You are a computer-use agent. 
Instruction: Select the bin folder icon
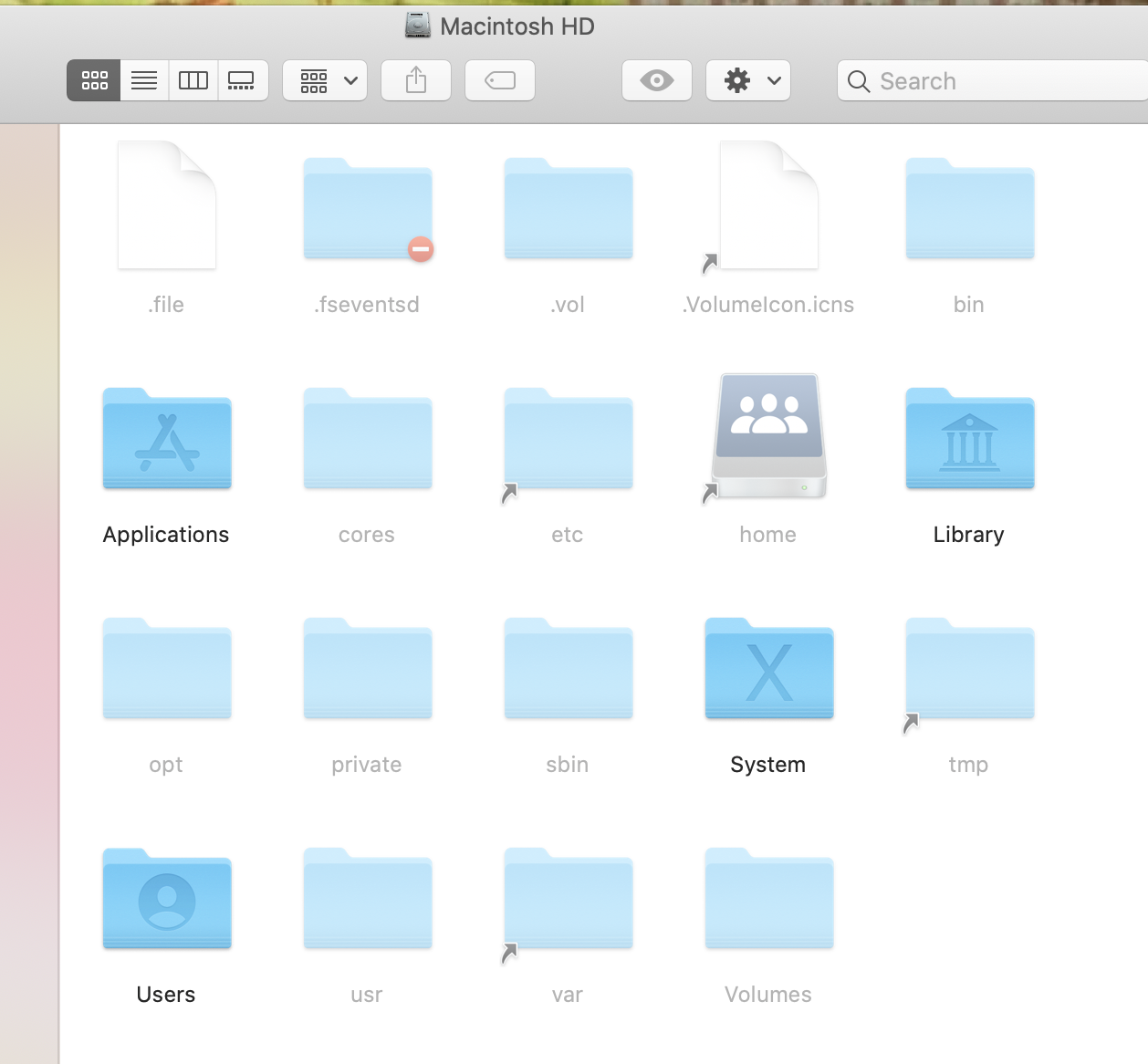970,209
